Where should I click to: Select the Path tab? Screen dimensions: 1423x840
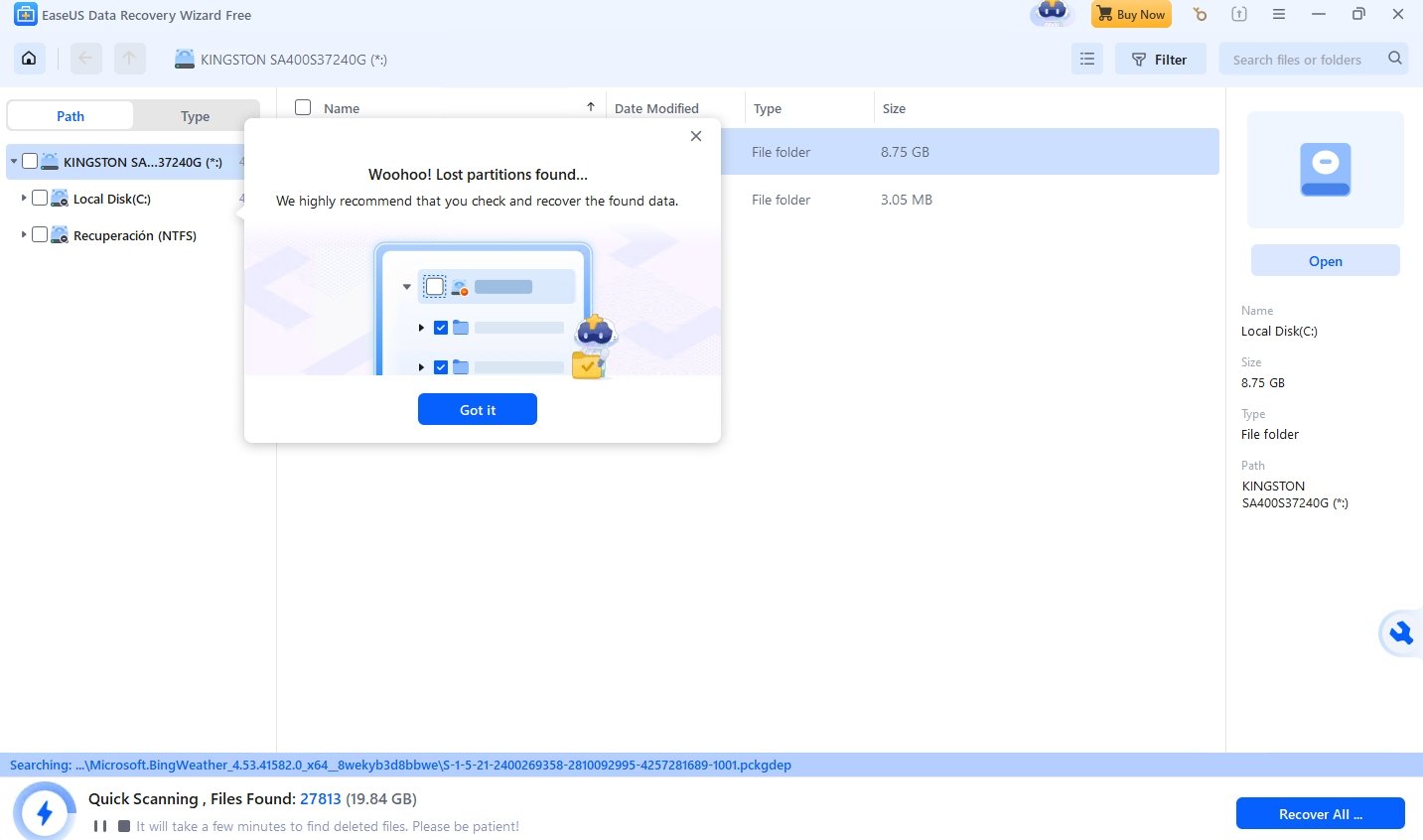point(71,116)
